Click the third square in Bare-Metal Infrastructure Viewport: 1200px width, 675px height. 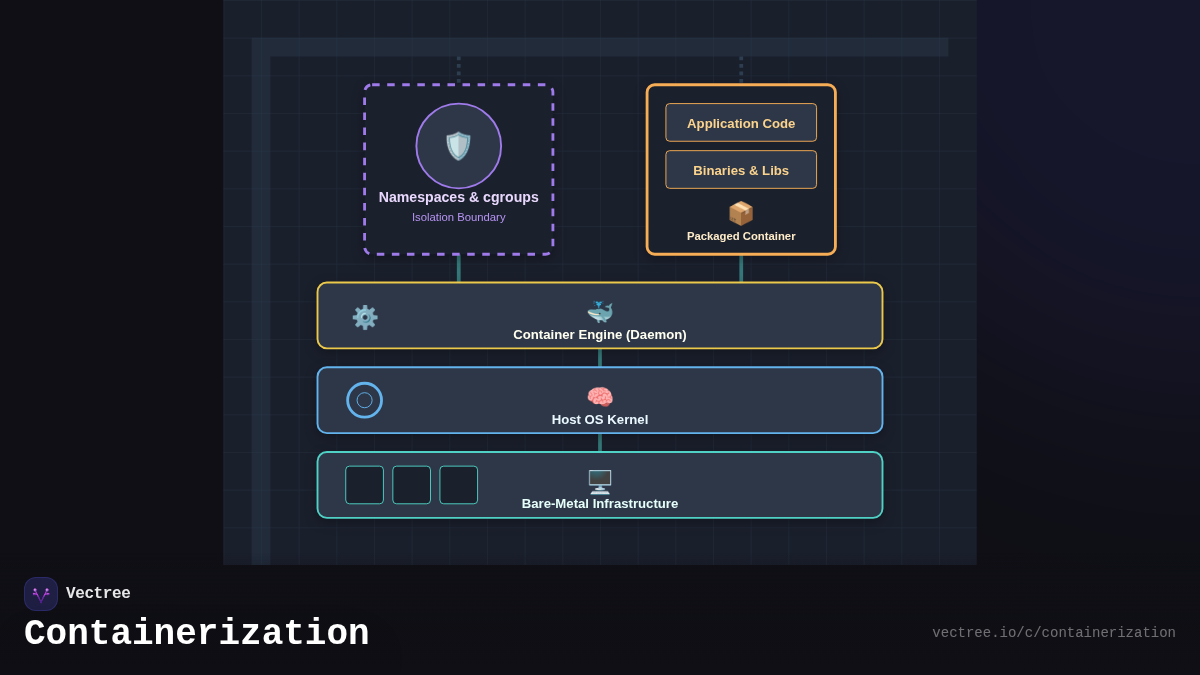point(458,485)
